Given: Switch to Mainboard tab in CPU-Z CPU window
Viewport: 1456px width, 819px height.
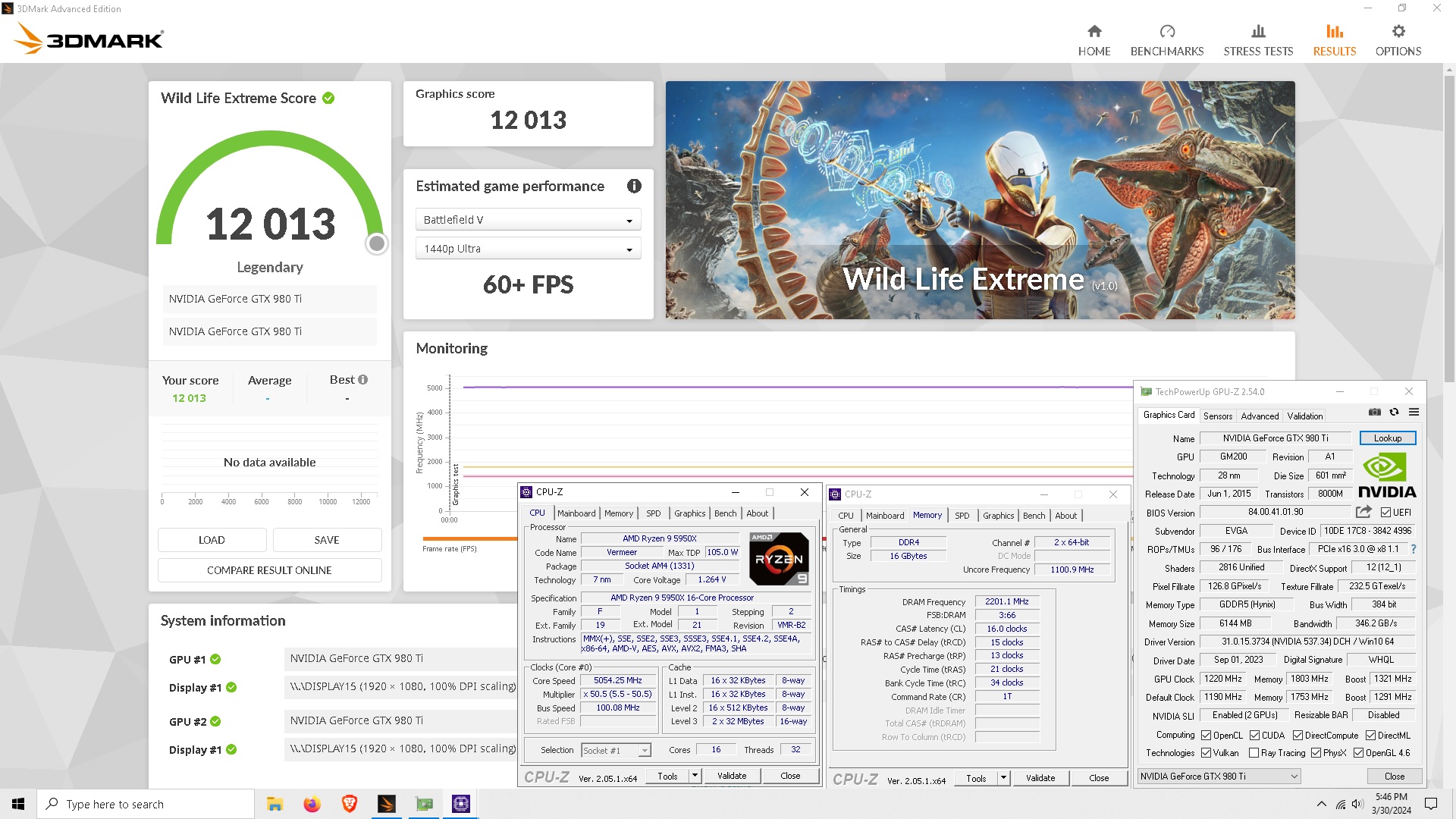Looking at the screenshot, I should [x=576, y=513].
